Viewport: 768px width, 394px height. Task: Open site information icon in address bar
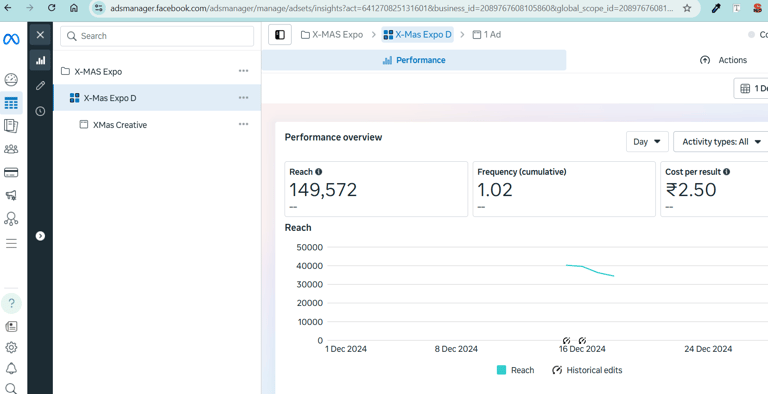[99, 8]
